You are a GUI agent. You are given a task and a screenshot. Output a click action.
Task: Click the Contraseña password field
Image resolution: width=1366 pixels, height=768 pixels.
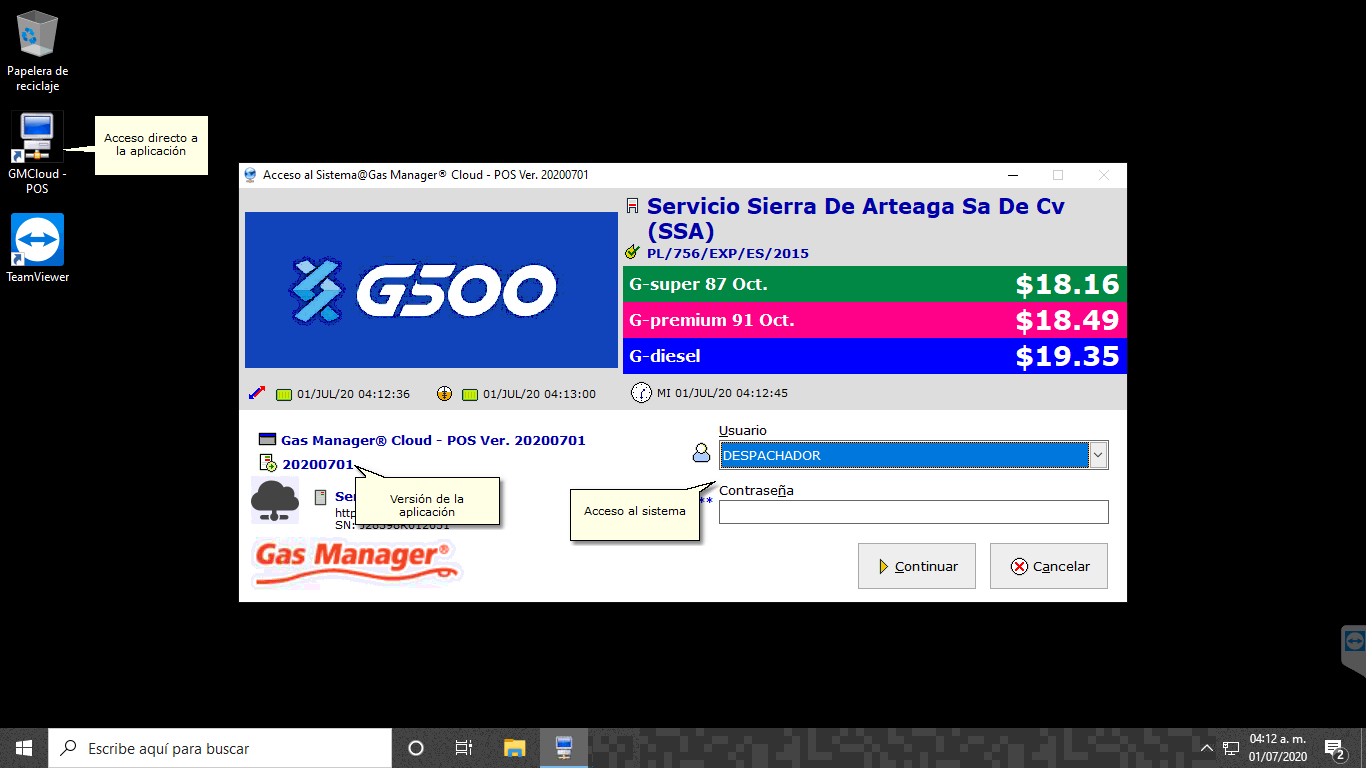(x=913, y=512)
